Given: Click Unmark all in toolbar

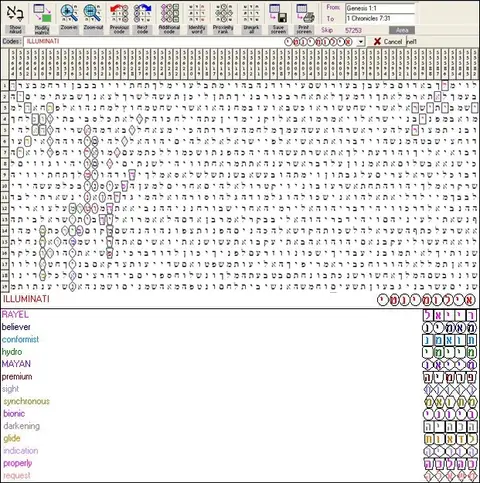Looking at the screenshot, I should coord(251,13).
